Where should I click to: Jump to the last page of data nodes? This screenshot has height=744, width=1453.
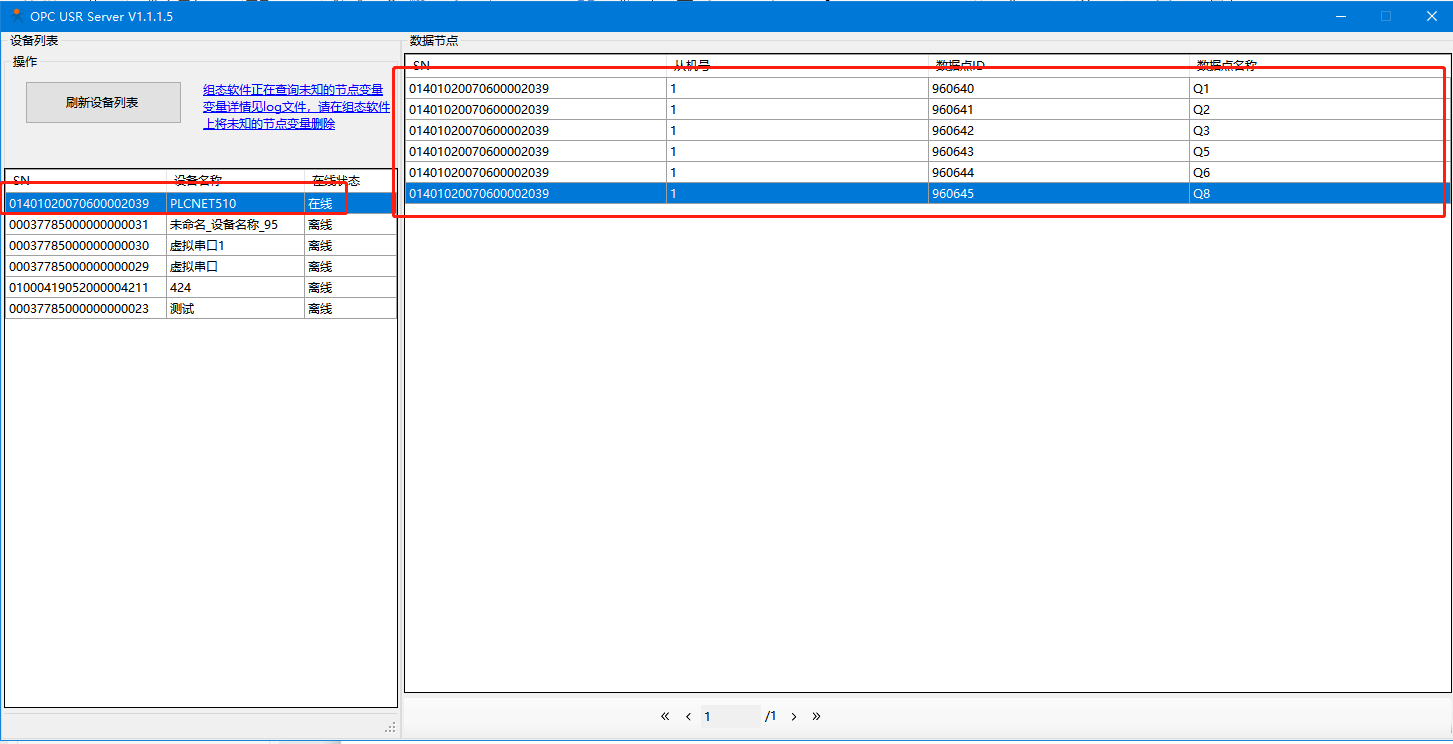(817, 716)
